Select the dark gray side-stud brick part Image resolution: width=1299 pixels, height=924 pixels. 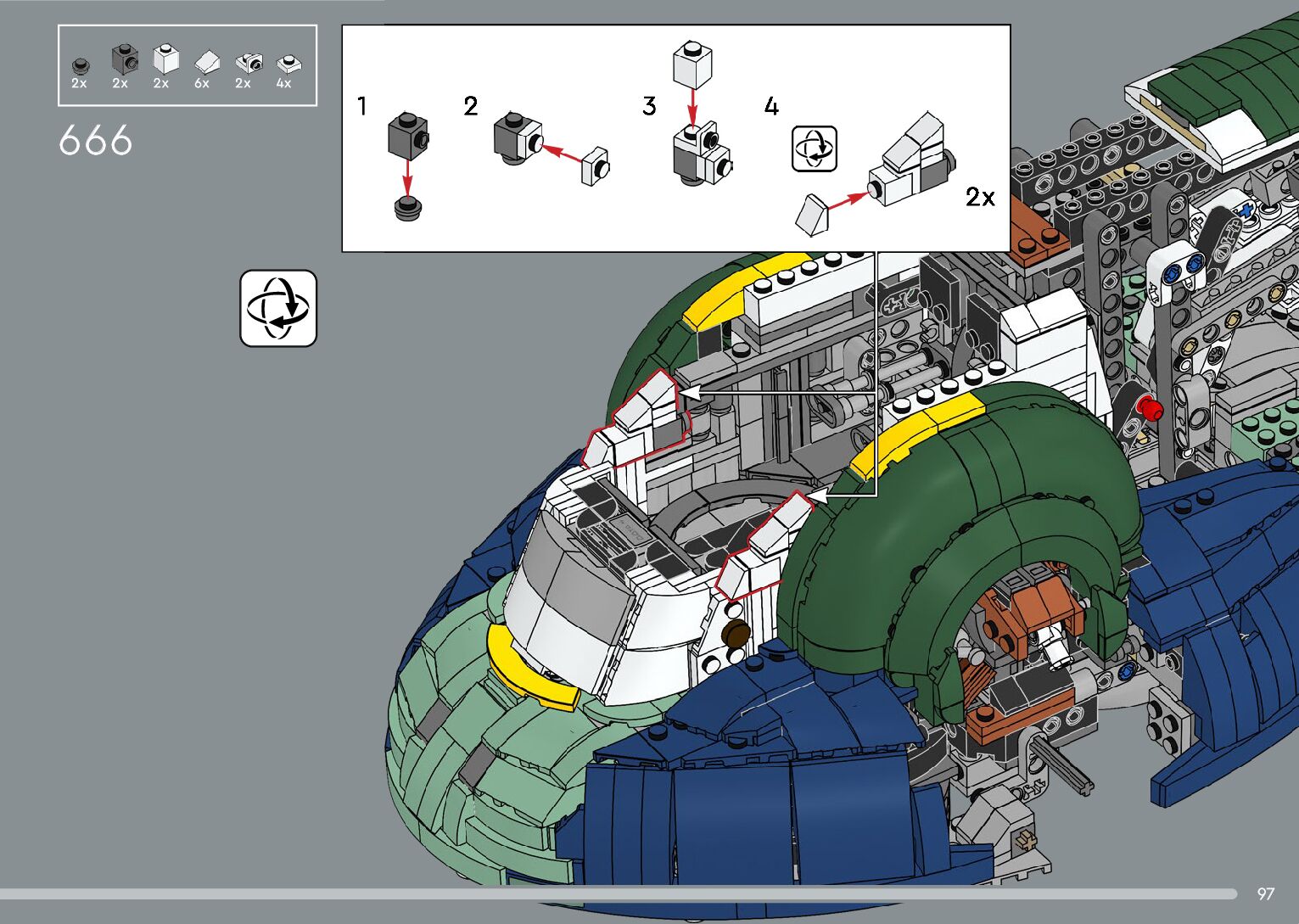124,59
